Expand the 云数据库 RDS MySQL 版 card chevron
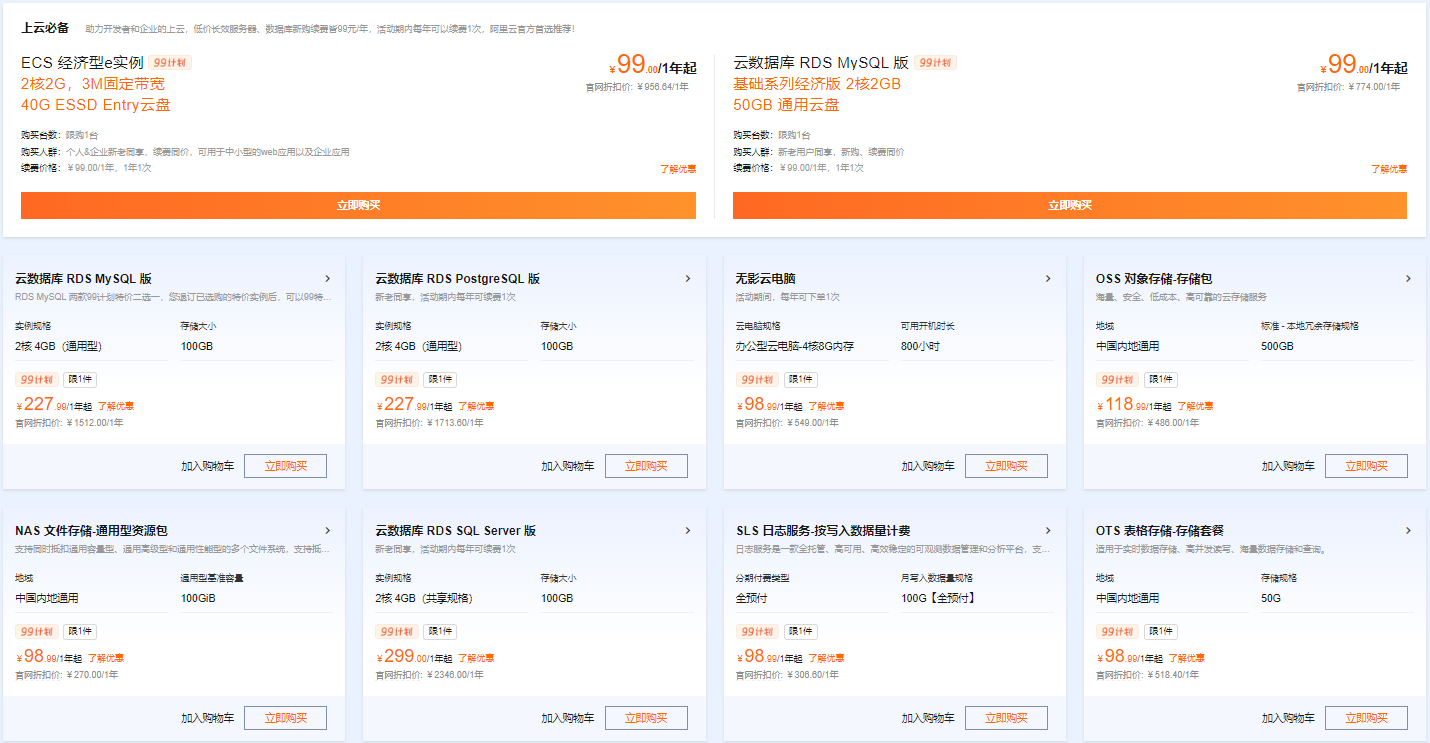Screen dimensions: 1430x743 coord(328,279)
